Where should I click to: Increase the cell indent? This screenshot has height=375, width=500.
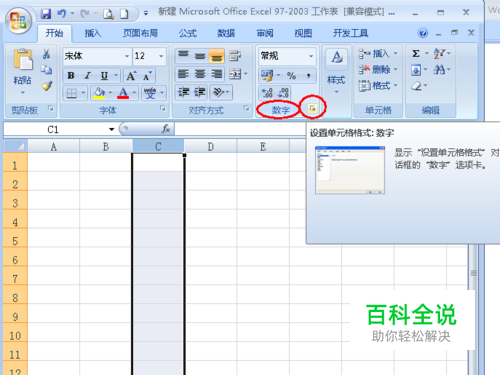click(200, 92)
